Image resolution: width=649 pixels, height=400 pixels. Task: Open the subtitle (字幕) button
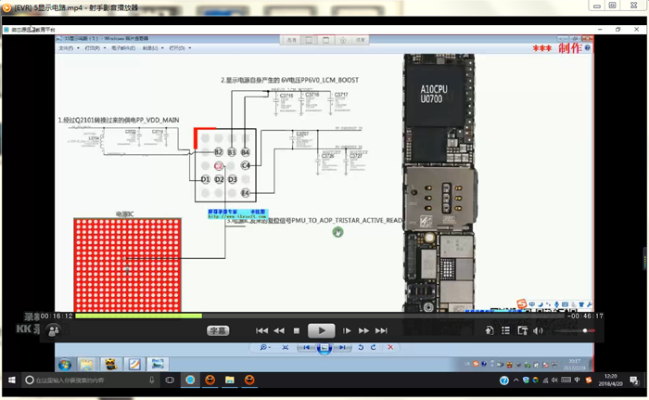[219, 330]
